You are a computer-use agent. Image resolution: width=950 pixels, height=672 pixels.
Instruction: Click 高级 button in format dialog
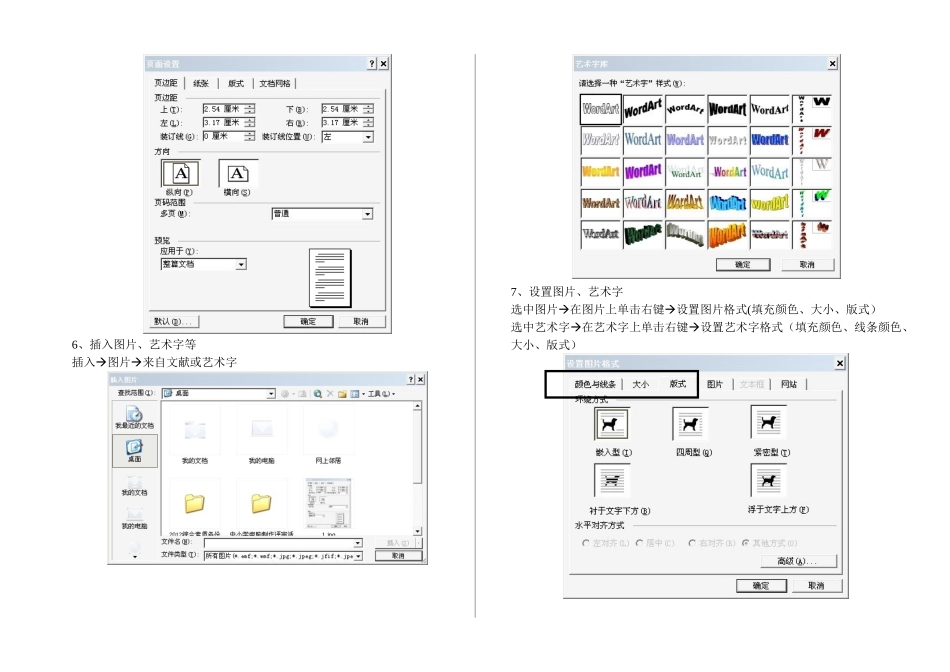point(798,561)
